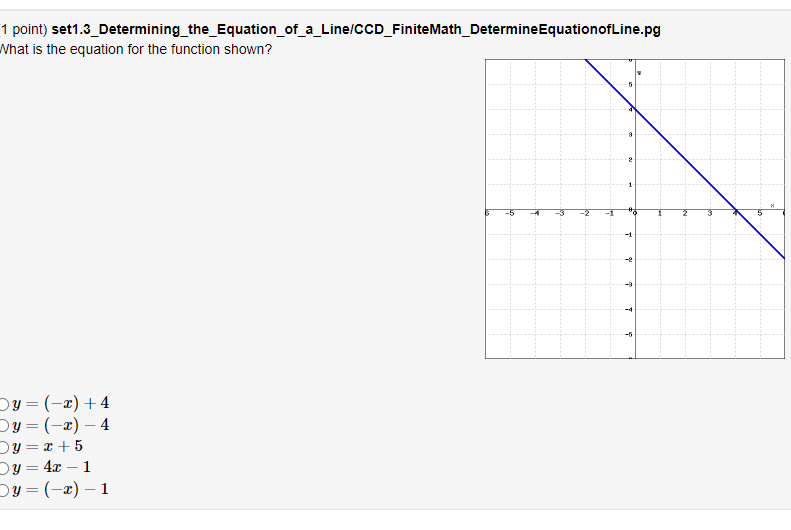
Task: Click the blue line's x-intercept at 4
Action: pos(736,210)
